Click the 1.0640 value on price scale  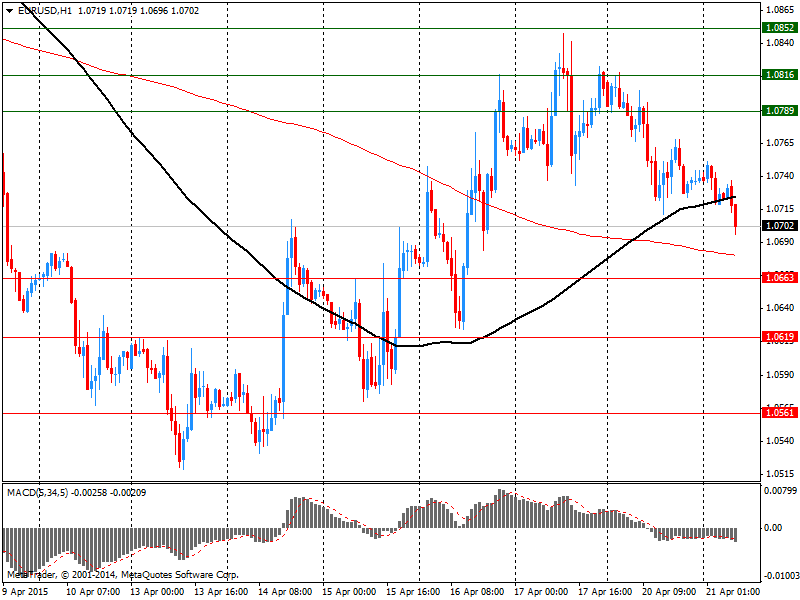point(780,308)
